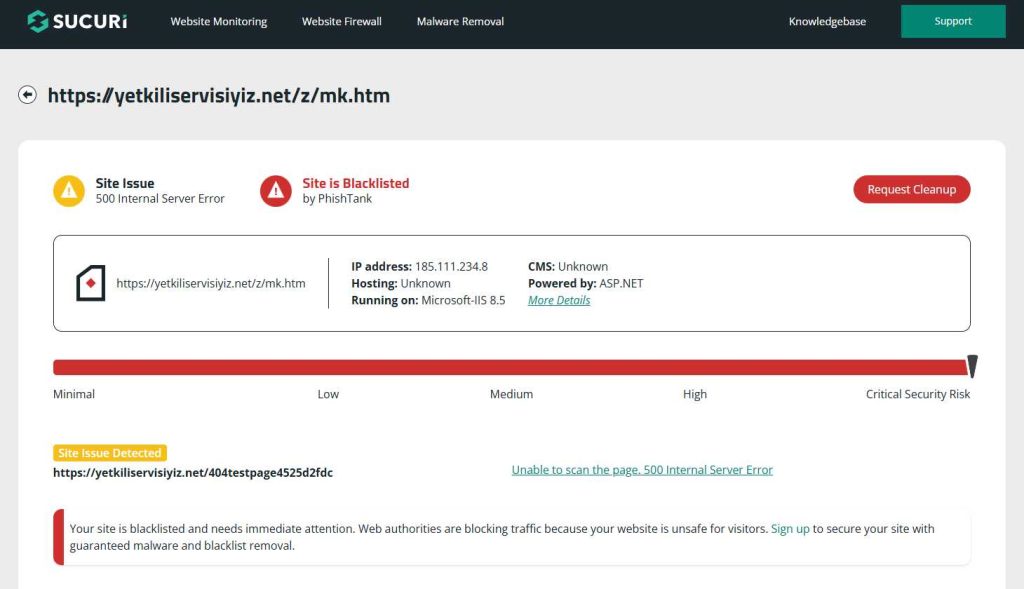Click the 'Site Issue' heading text
Screen dimensions: 1024x589
(x=125, y=183)
